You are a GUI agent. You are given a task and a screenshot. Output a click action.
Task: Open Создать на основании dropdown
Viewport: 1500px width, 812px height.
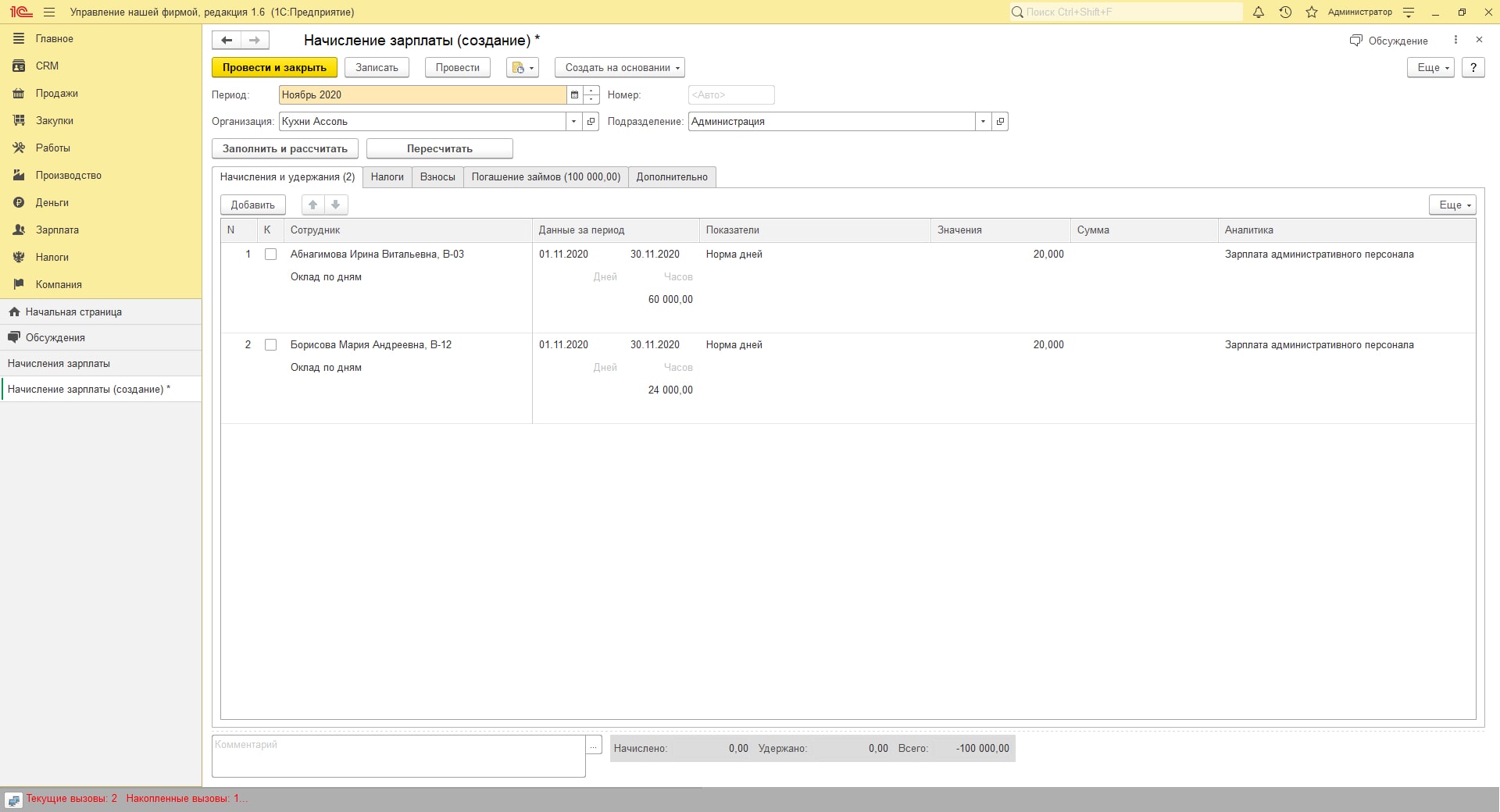tap(620, 68)
